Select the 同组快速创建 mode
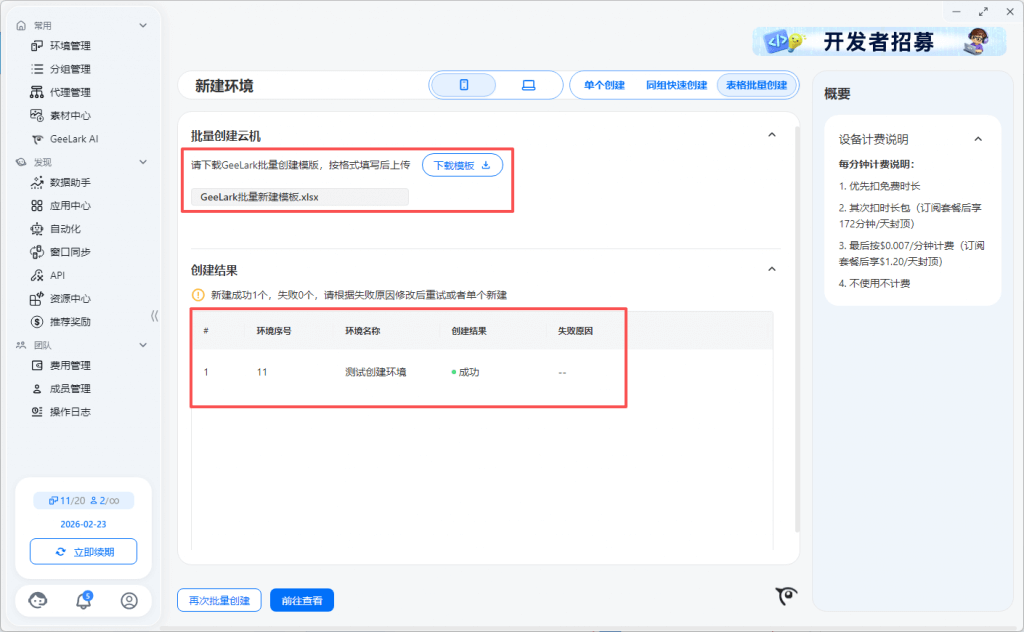 coord(676,85)
